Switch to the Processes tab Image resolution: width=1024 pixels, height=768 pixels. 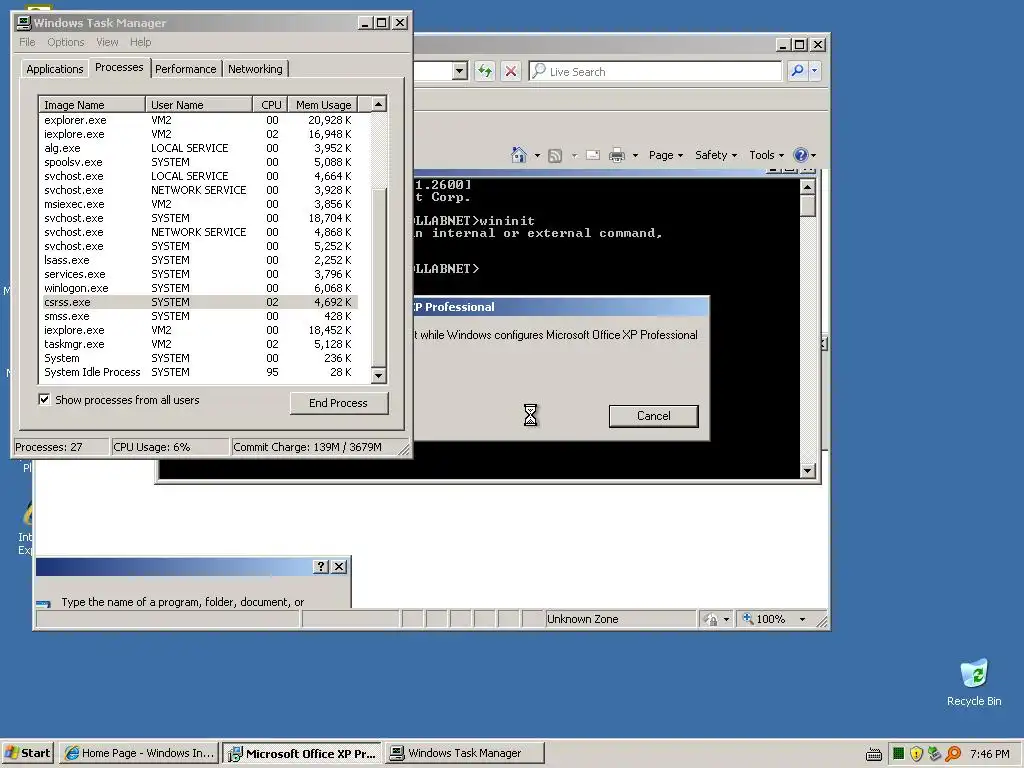click(119, 67)
